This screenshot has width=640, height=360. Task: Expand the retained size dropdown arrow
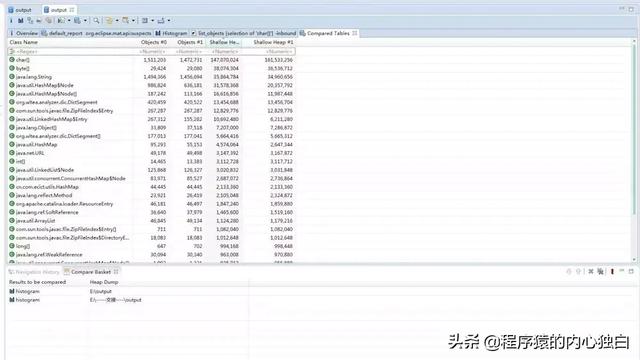click(133, 20)
